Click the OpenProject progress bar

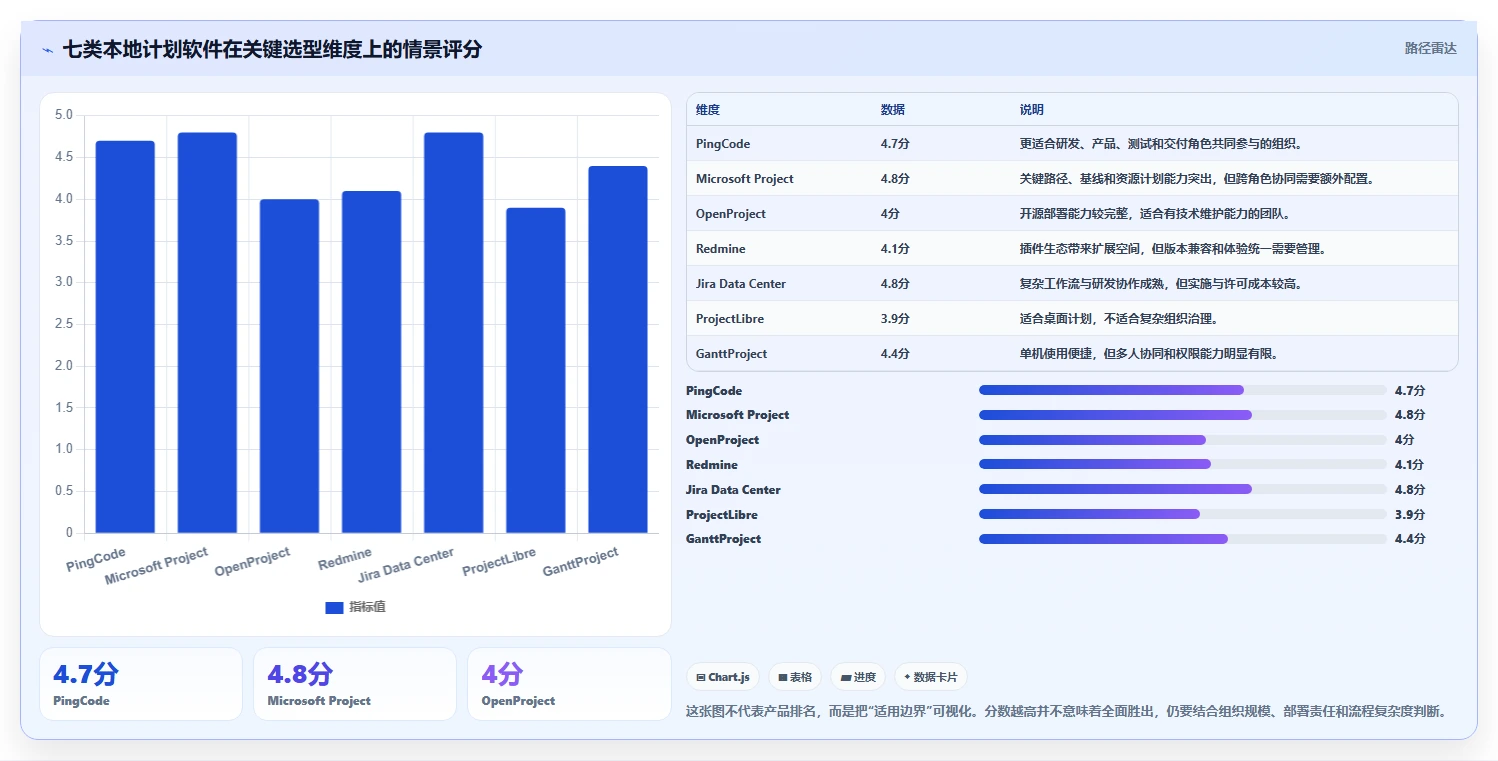tap(1183, 440)
